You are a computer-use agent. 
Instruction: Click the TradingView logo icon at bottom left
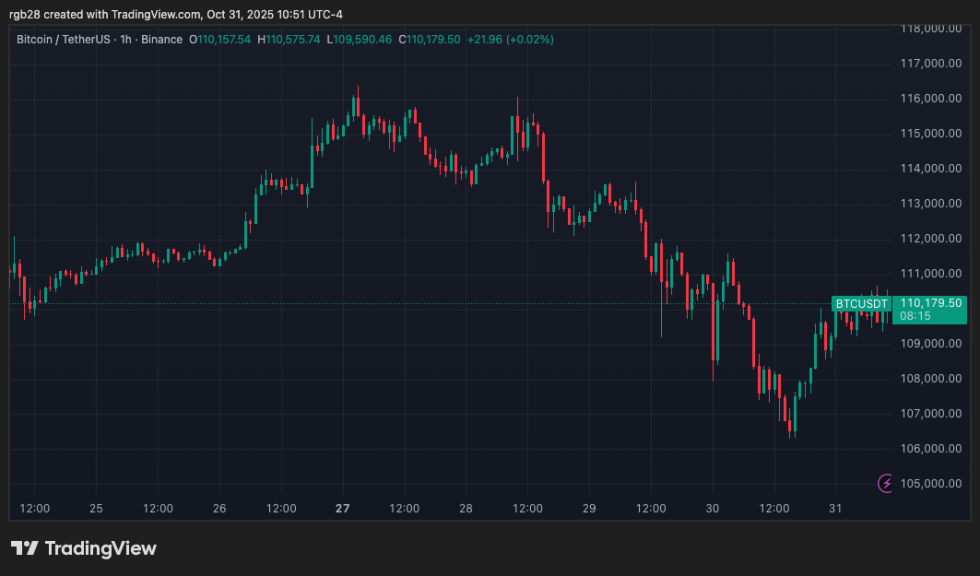click(x=25, y=548)
